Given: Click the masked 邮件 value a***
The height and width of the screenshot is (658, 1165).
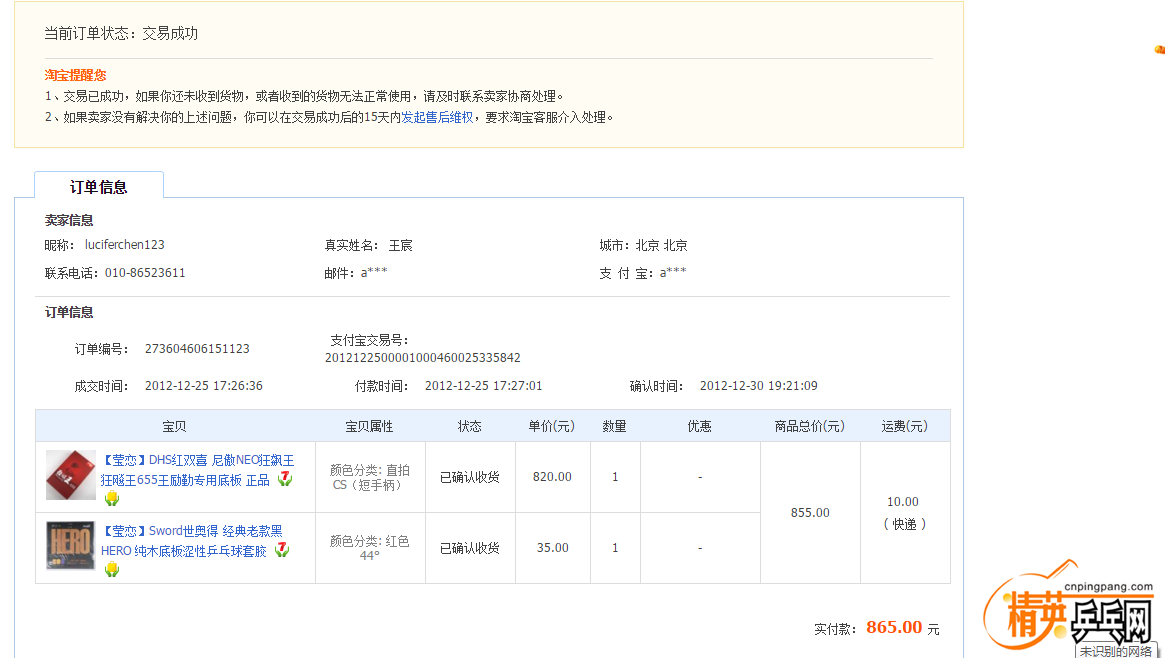Looking at the screenshot, I should (374, 273).
